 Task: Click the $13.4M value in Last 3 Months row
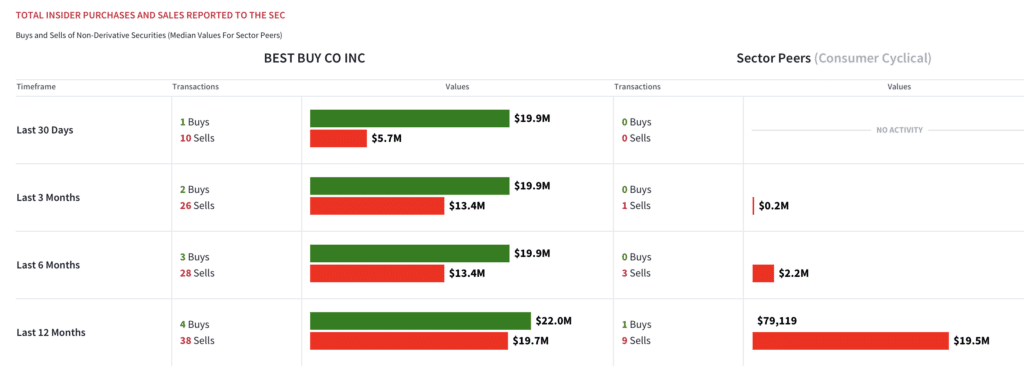[467, 206]
